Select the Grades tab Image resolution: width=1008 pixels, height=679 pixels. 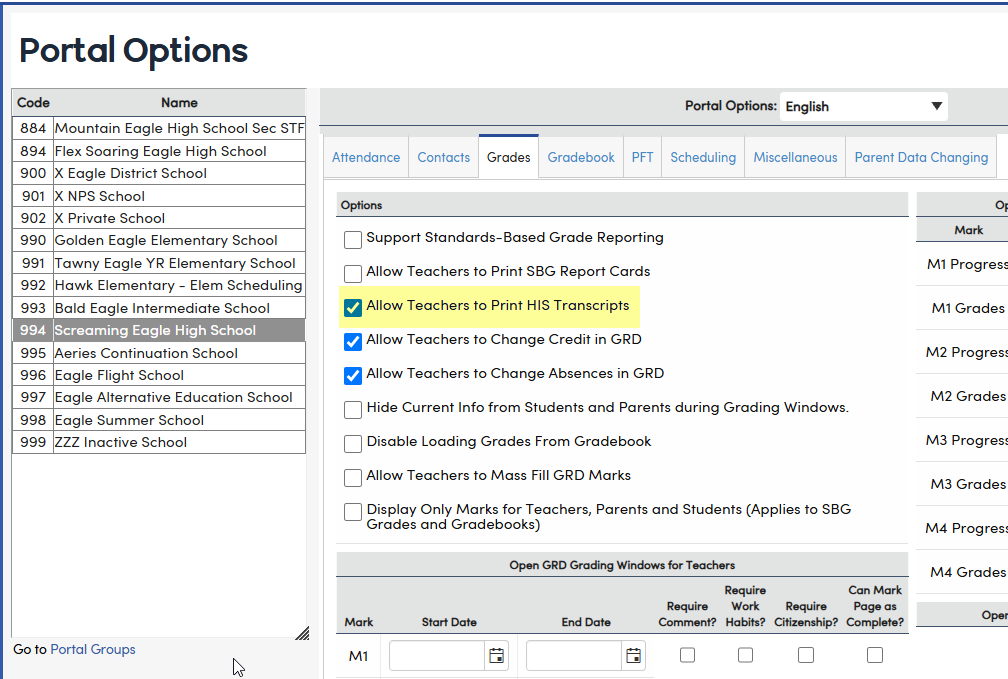click(508, 158)
